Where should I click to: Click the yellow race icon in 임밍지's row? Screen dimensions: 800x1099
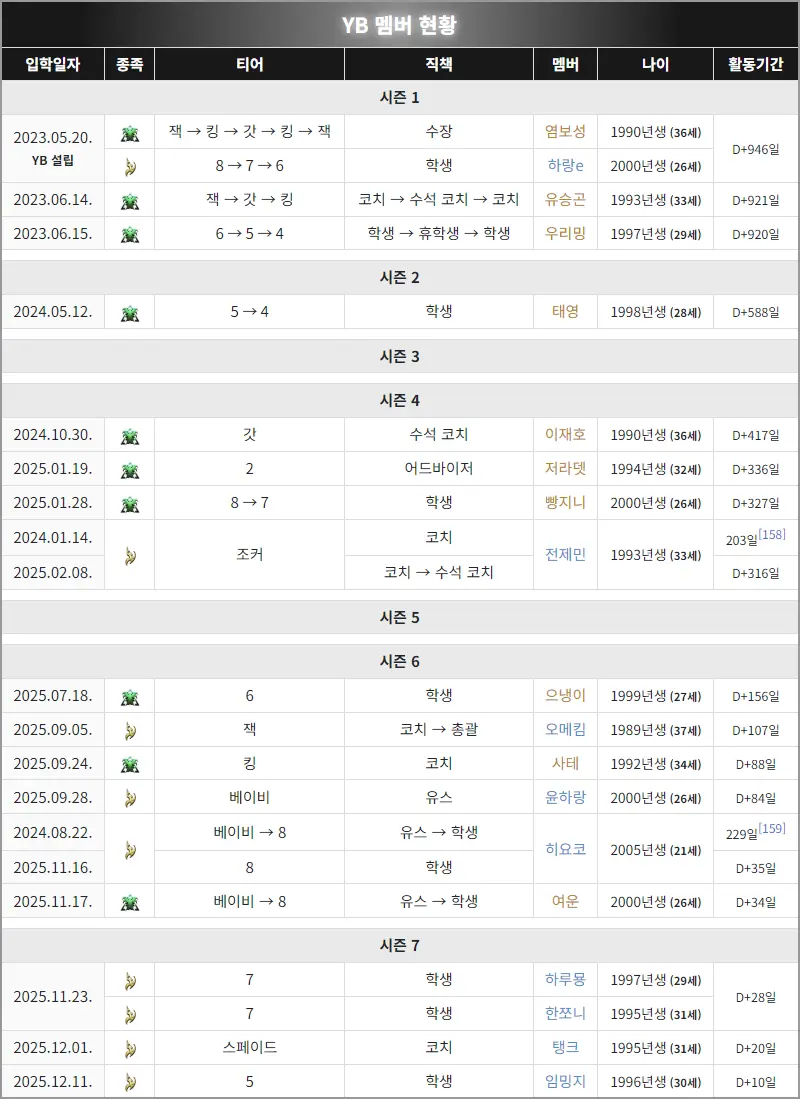click(x=130, y=1083)
